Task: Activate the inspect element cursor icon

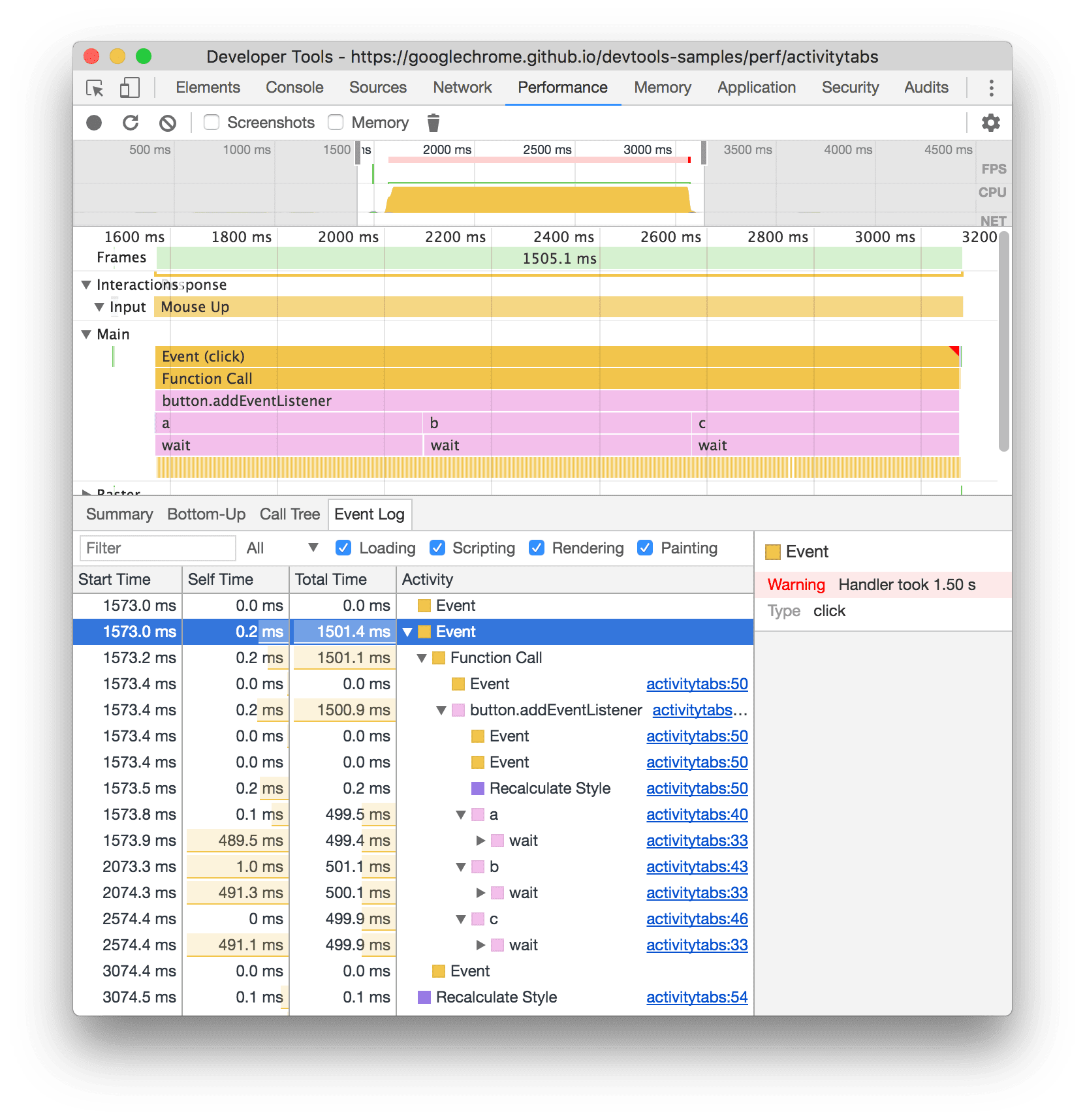Action: coord(94,87)
